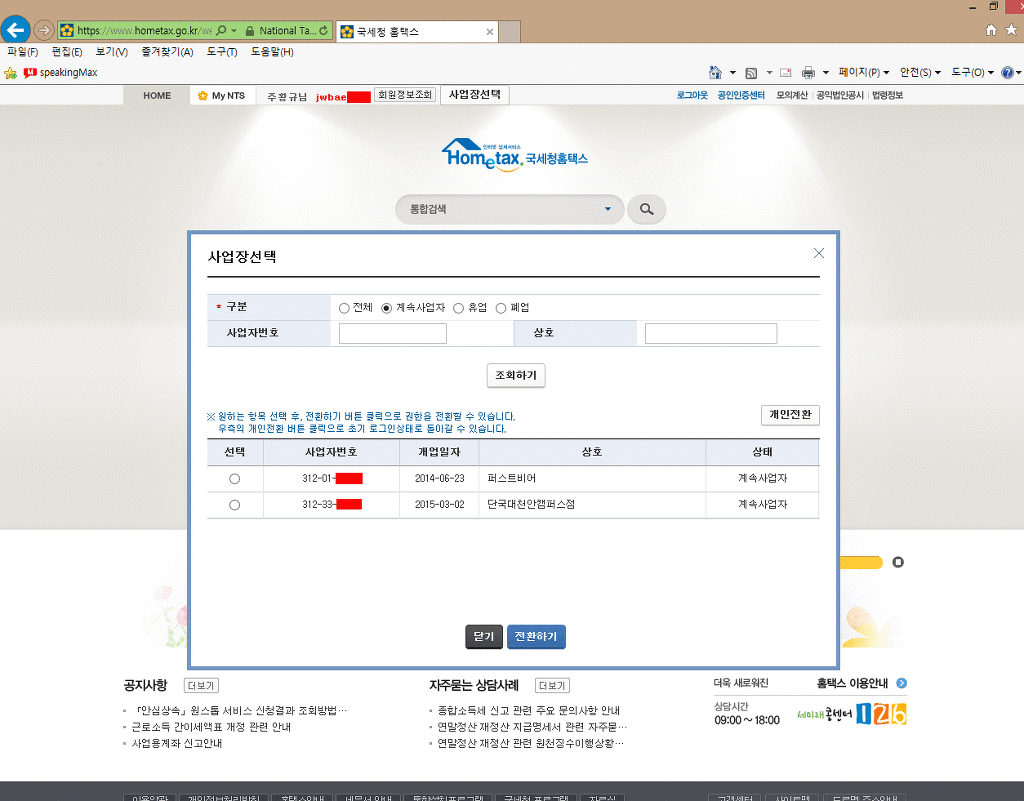Open the 모의계산 link
1024x801 pixels.
(792, 95)
